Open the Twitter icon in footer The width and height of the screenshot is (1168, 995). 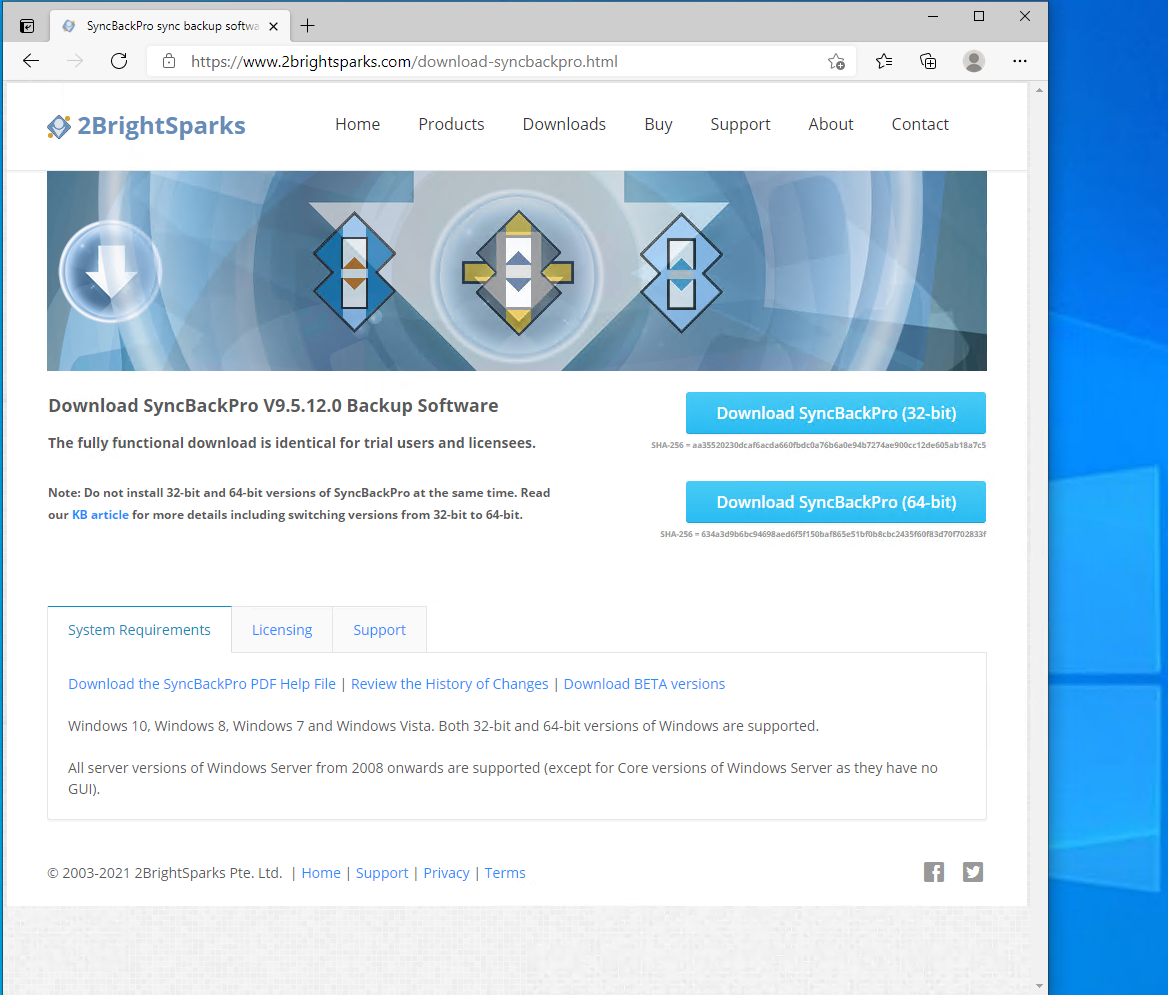coord(973,872)
